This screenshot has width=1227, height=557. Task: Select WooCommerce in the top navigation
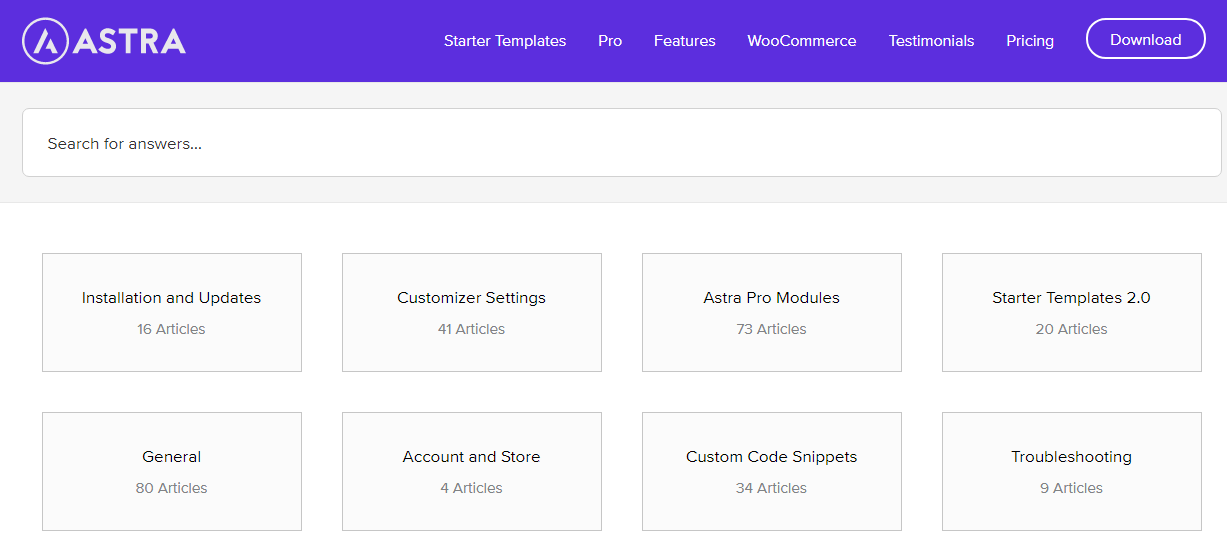(x=802, y=41)
